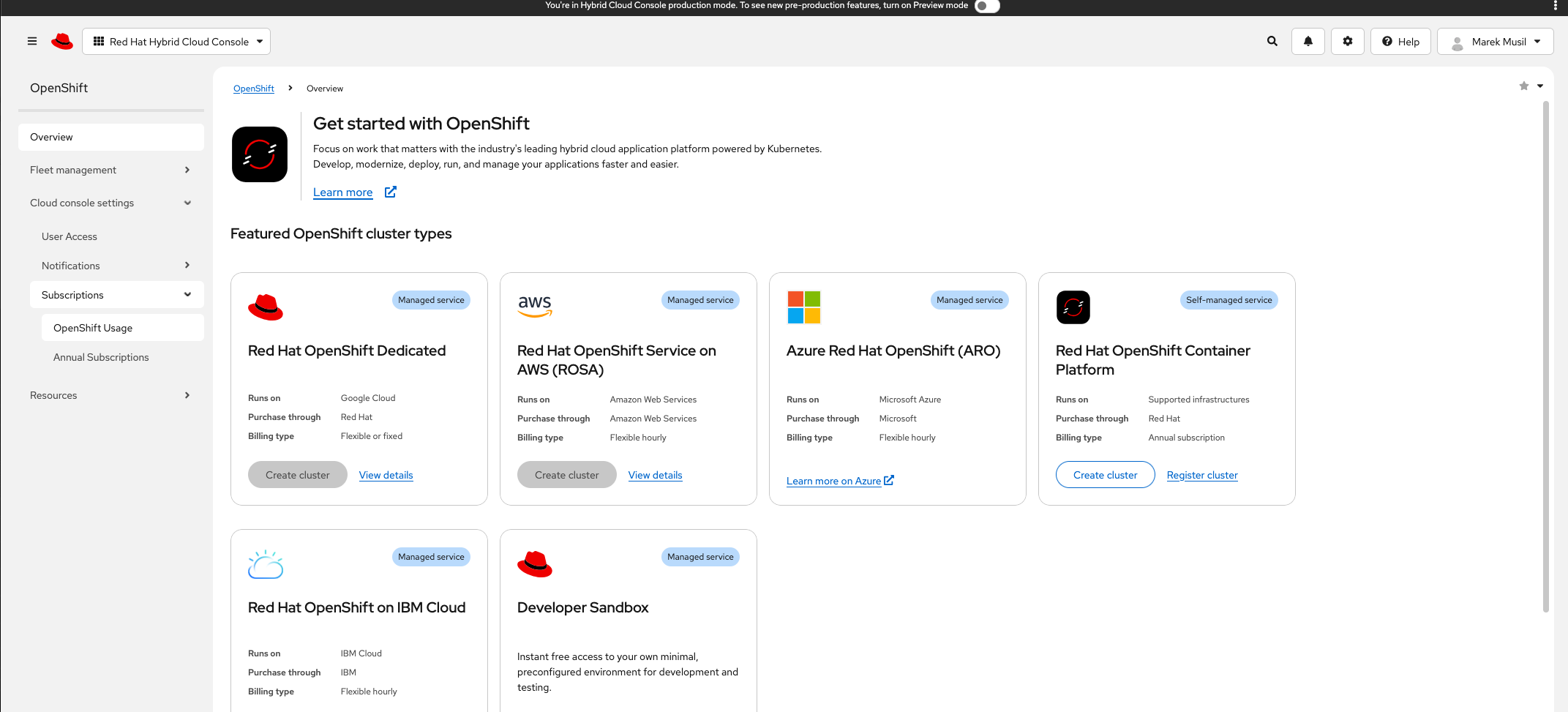Screen dimensions: 1568x712
Task: Open the hamburger navigation menu
Action: pyautogui.click(x=32, y=42)
